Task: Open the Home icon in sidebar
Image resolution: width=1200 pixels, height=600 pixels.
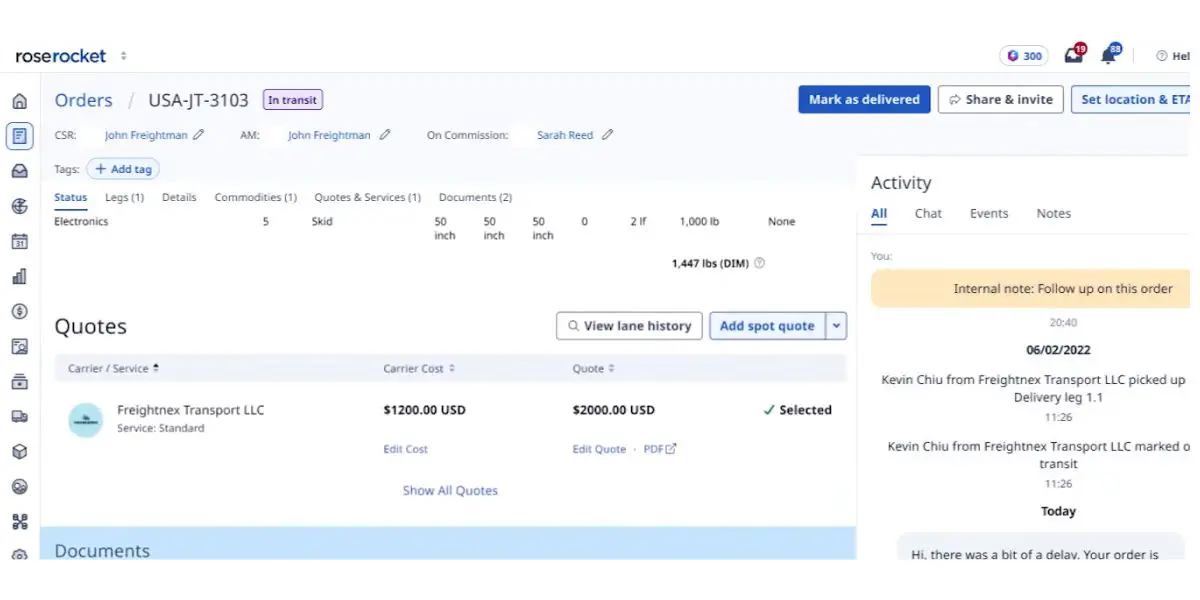Action: point(19,101)
